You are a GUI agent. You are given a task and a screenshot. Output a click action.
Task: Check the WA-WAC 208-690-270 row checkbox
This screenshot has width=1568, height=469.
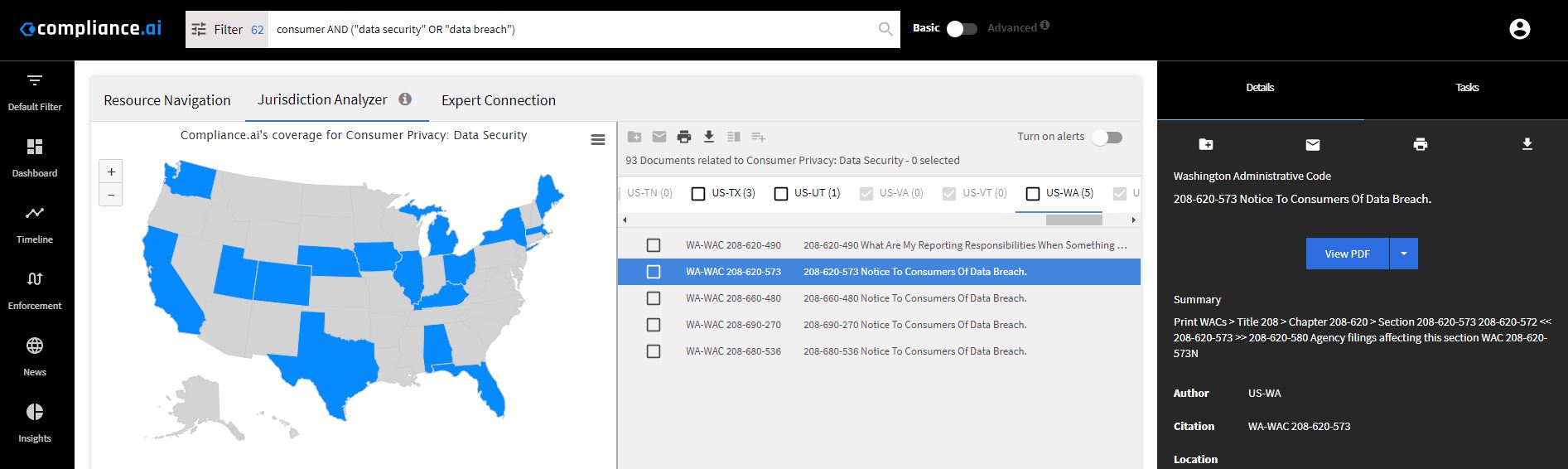(654, 325)
